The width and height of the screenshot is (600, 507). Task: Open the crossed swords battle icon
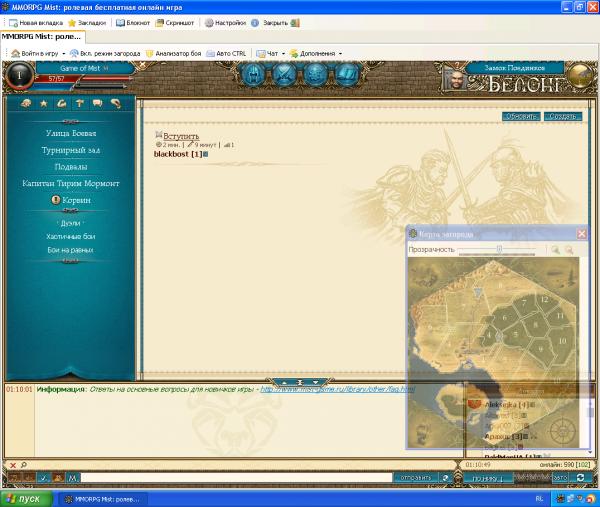coord(284,74)
